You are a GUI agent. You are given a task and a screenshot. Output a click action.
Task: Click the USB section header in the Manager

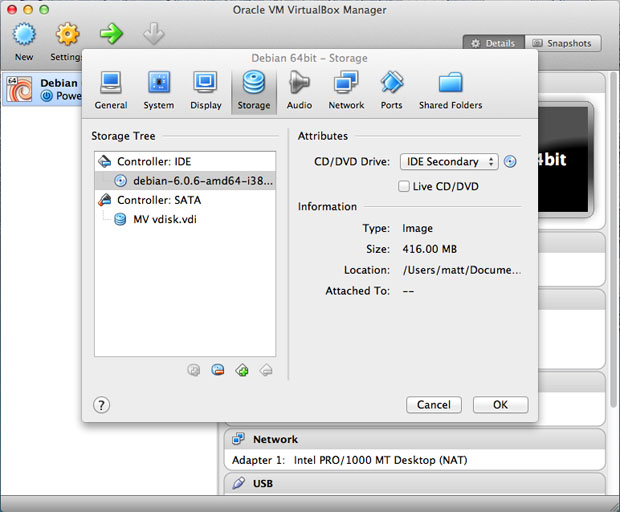[414, 483]
